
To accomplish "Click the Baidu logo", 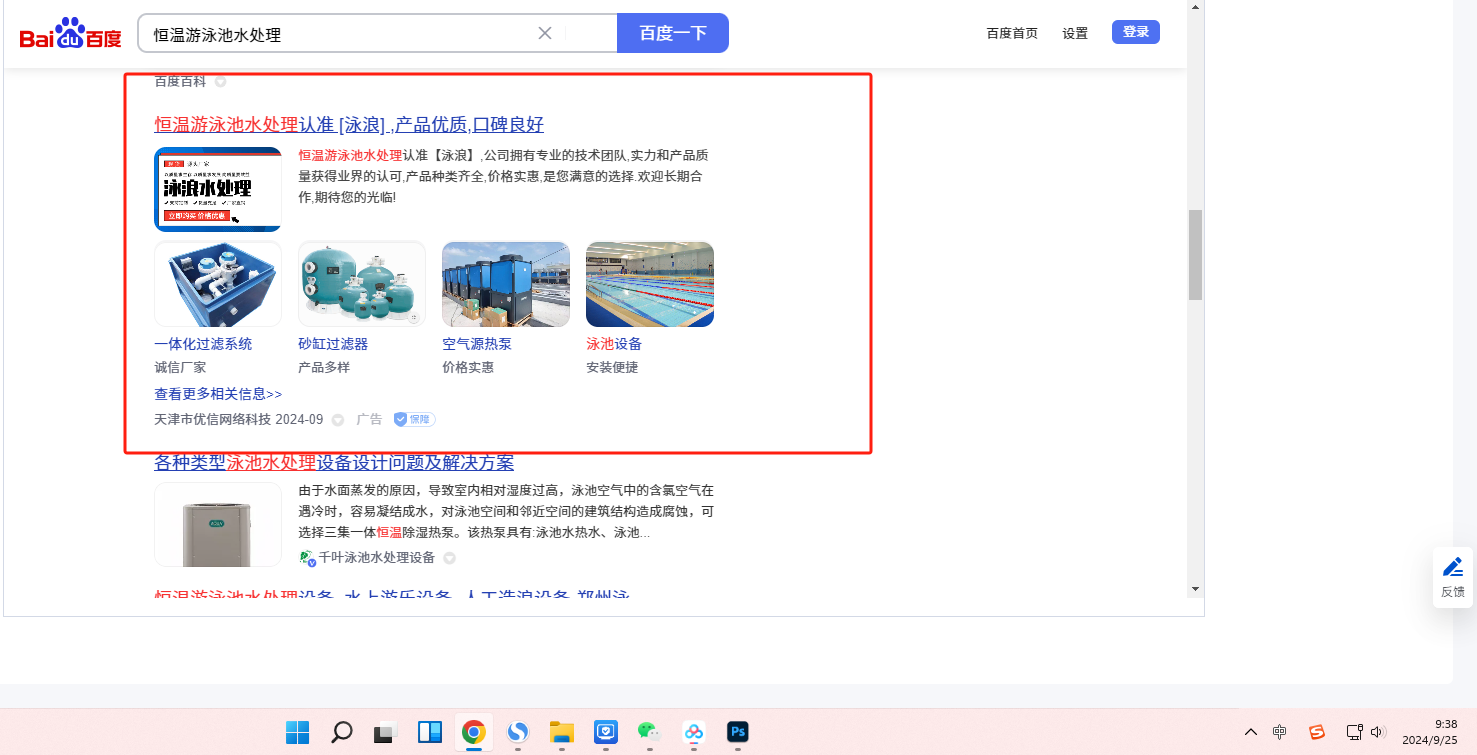I will [x=70, y=35].
